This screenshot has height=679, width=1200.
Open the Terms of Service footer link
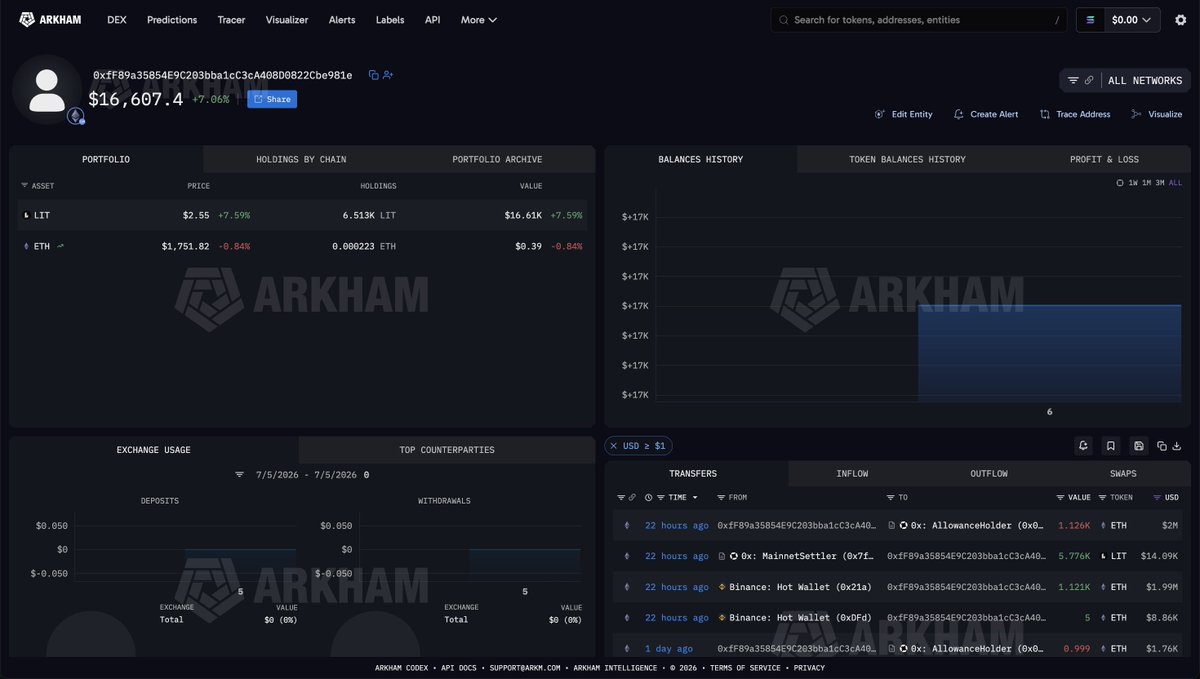tap(747, 668)
